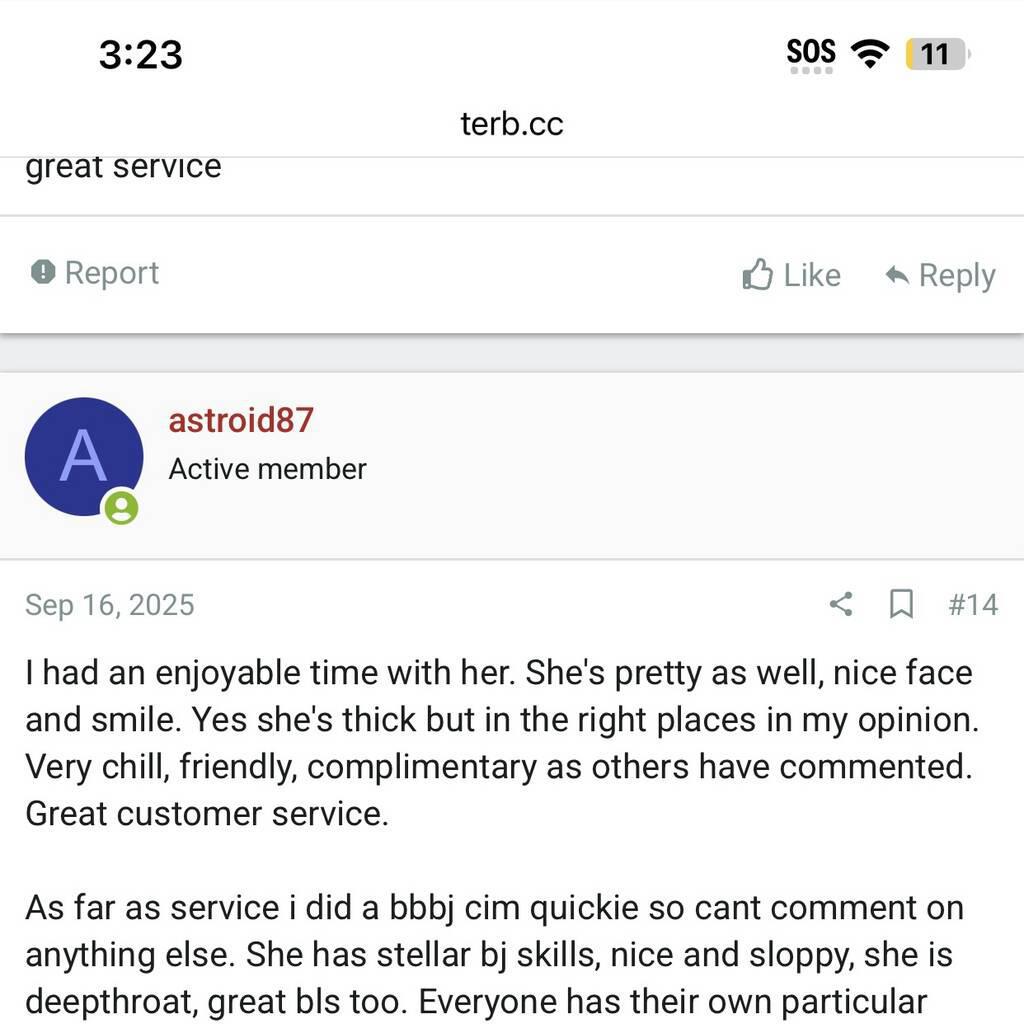1024x1024 pixels.
Task: Open the #14 post permalink
Action: (x=972, y=604)
